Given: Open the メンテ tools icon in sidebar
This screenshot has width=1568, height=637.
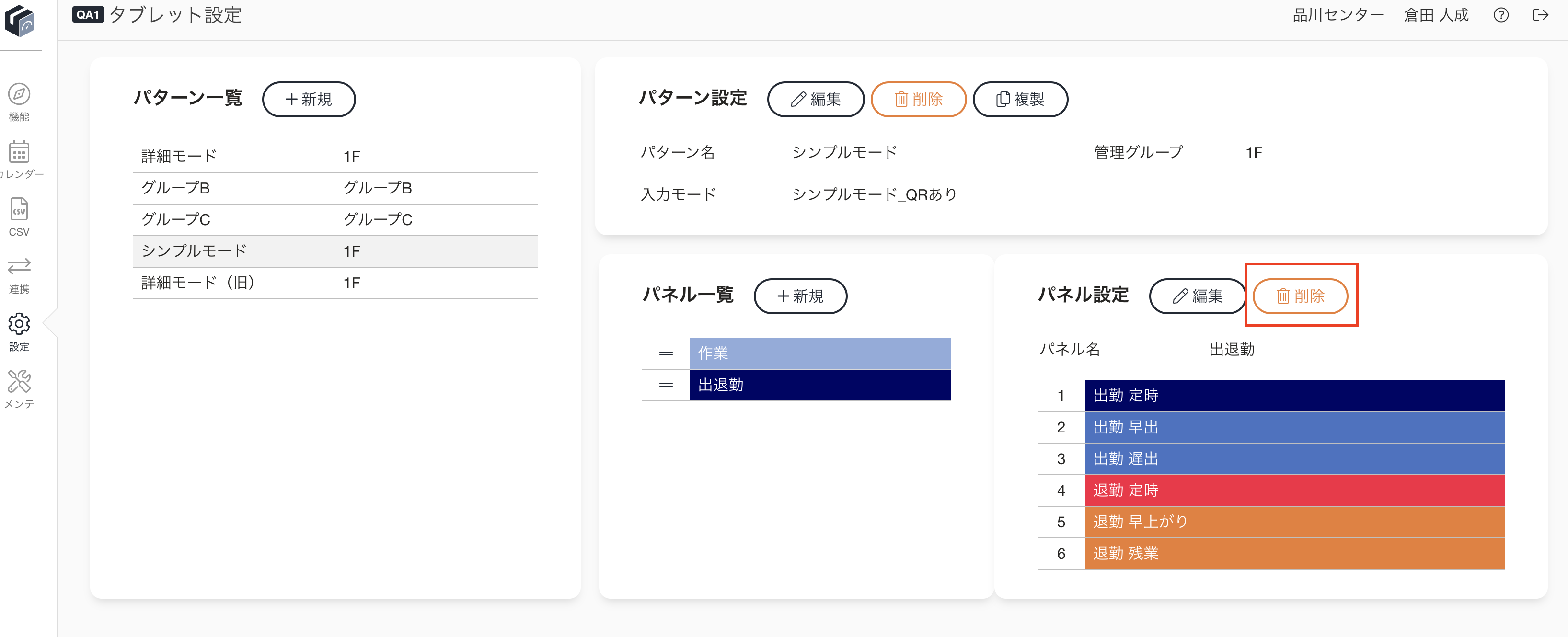Looking at the screenshot, I should 19,381.
